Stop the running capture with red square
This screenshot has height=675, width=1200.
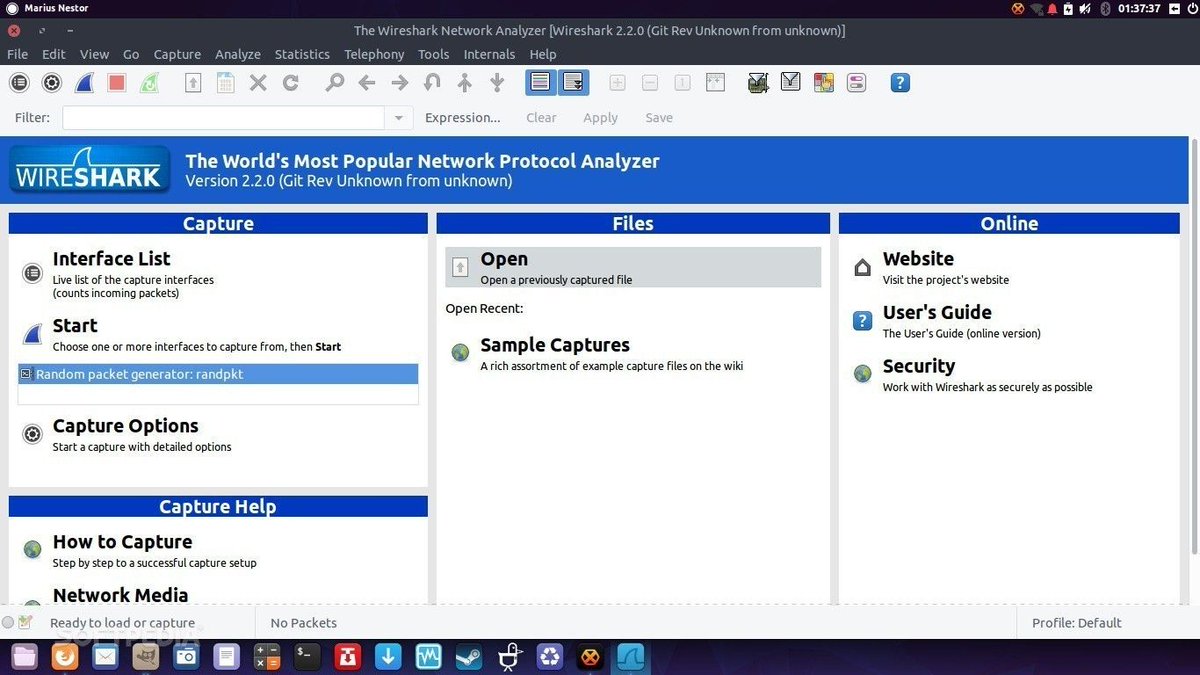pos(117,83)
